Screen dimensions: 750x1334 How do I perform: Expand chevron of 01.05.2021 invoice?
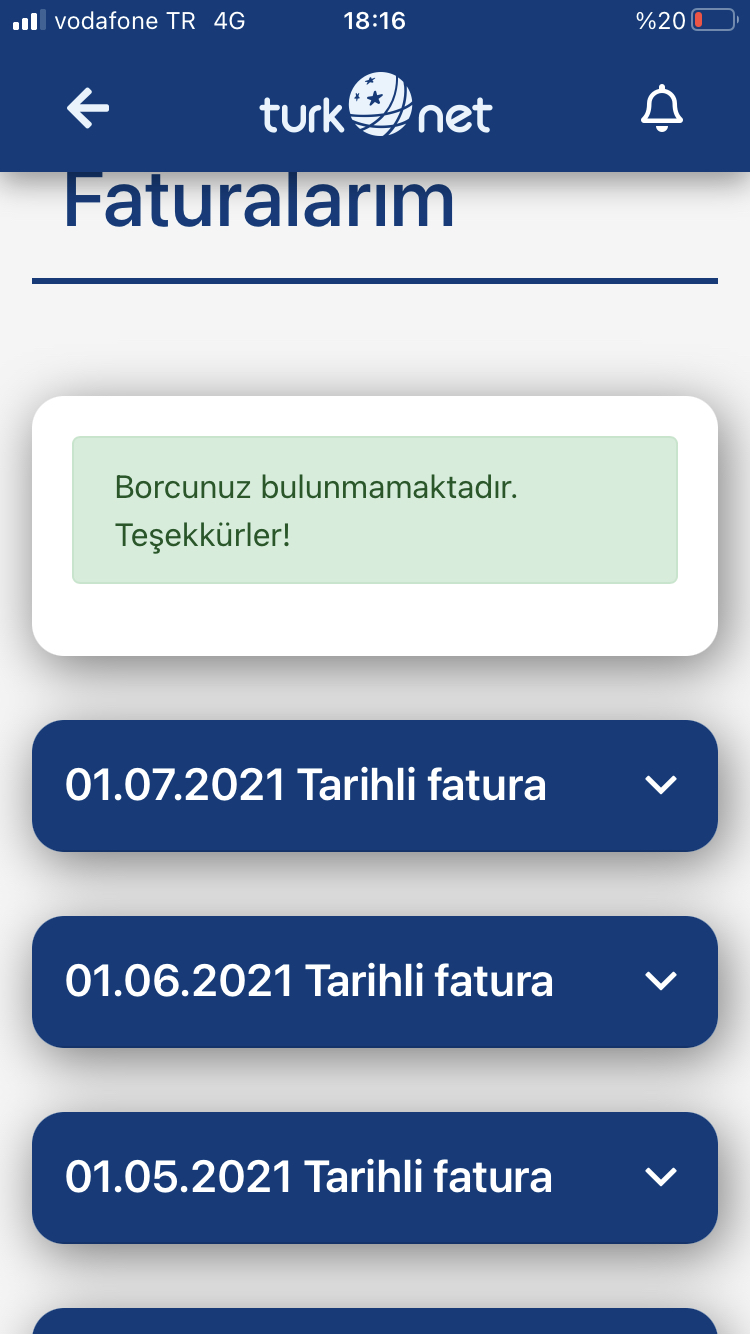pyautogui.click(x=661, y=1178)
